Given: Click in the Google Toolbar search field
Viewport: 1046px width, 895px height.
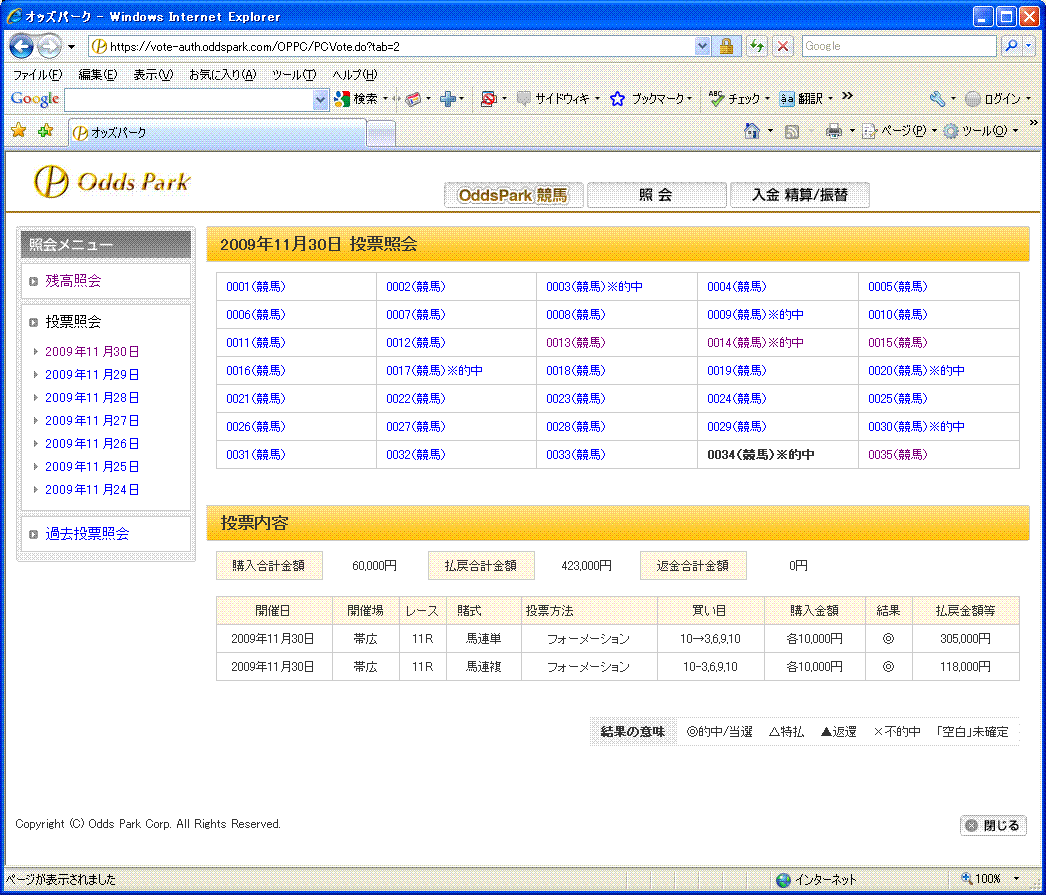Looking at the screenshot, I should pyautogui.click(x=189, y=99).
